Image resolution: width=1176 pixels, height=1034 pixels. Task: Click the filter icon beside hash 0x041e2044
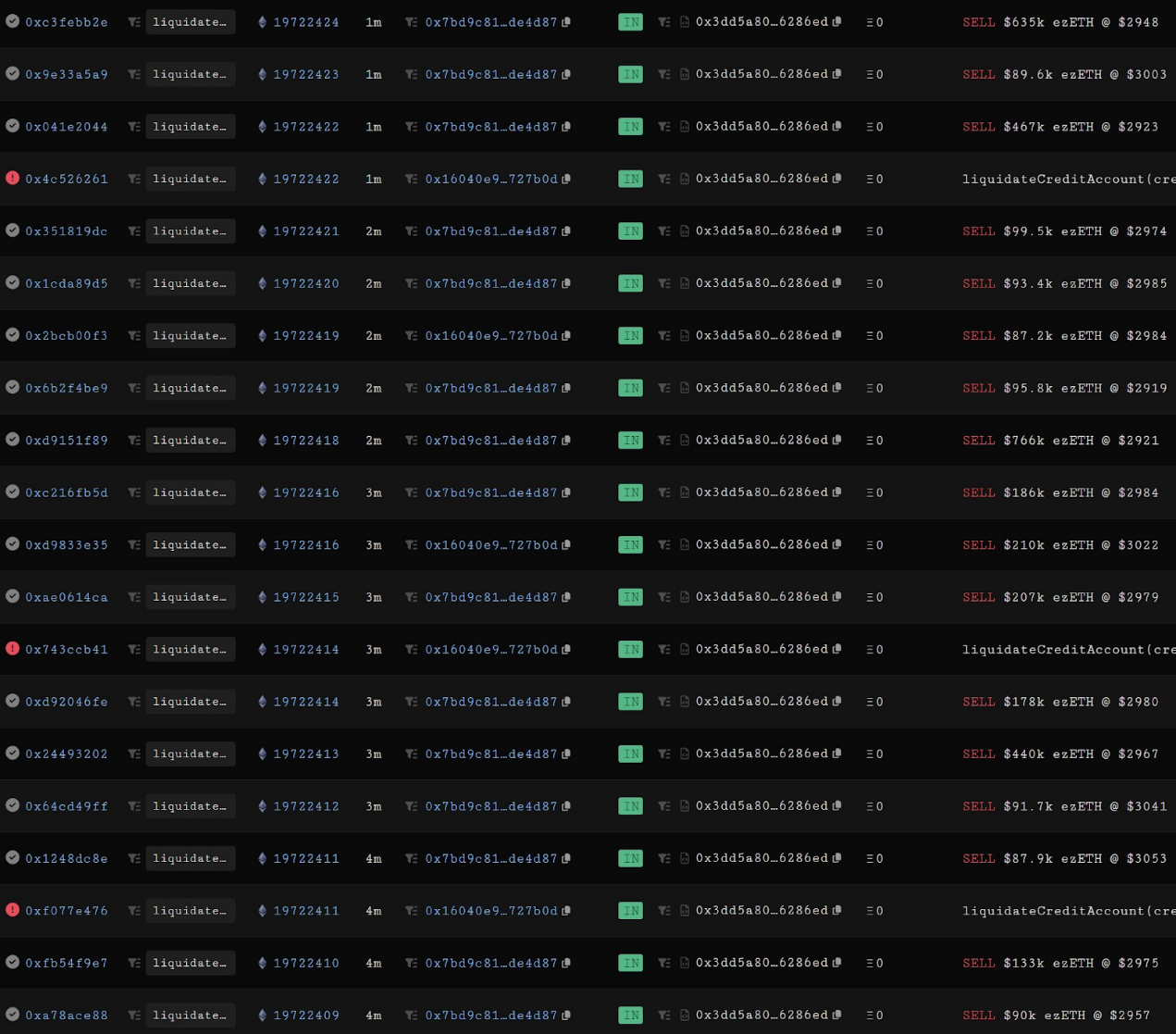click(134, 127)
